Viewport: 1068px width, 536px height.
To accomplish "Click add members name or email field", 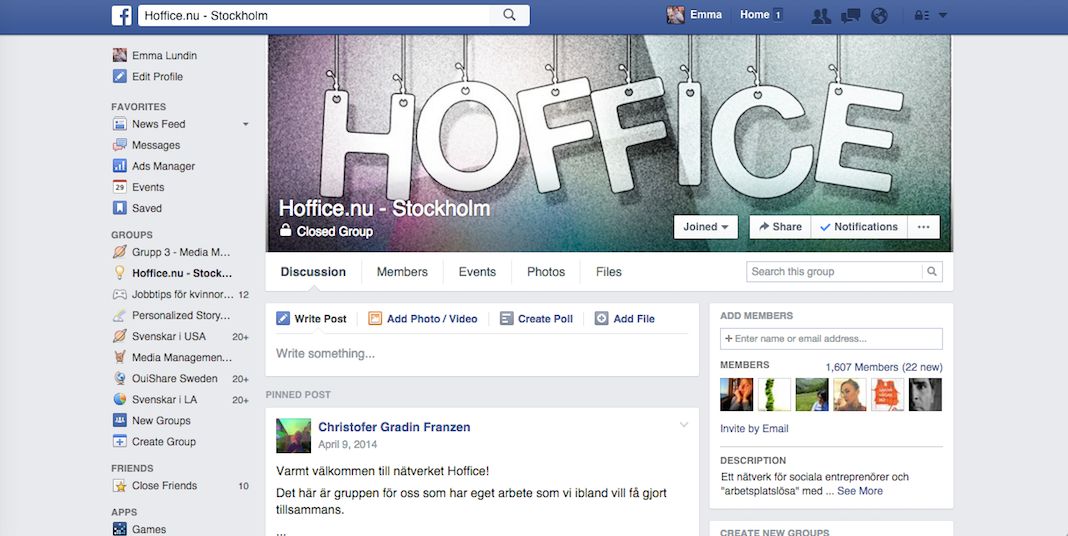I will 832,338.
